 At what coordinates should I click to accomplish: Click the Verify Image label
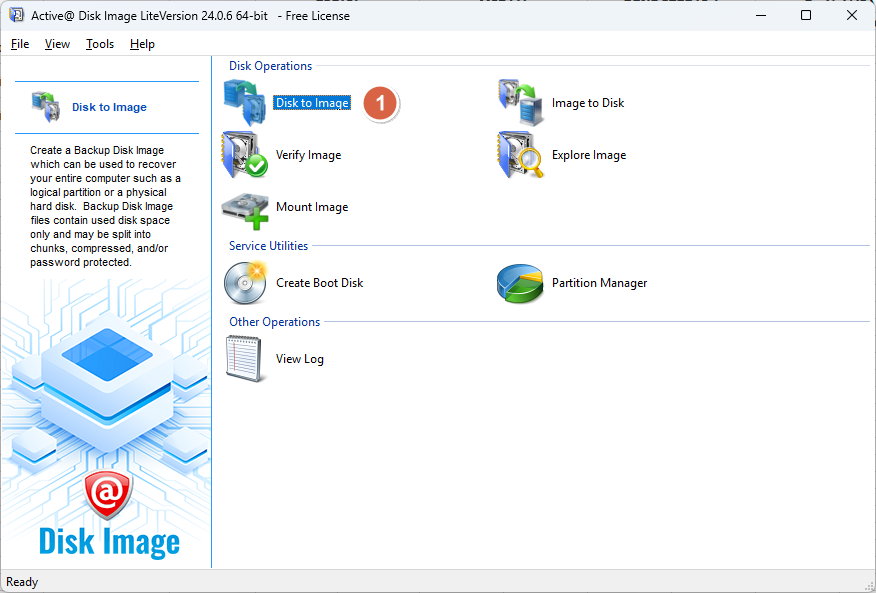tap(308, 155)
